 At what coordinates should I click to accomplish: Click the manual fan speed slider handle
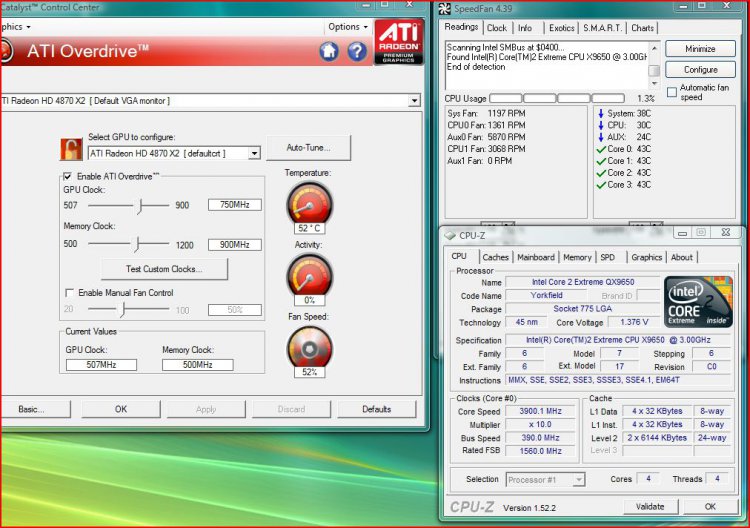[122, 309]
